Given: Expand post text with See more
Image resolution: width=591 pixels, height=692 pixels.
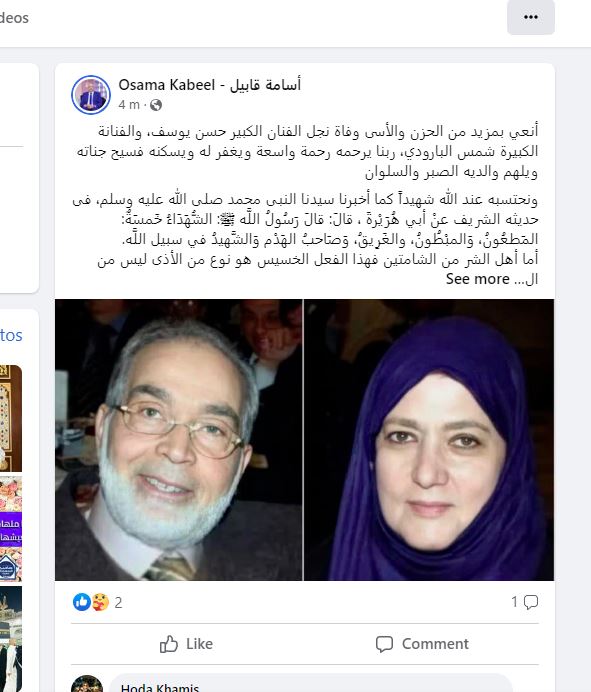Looking at the screenshot, I should point(478,279).
